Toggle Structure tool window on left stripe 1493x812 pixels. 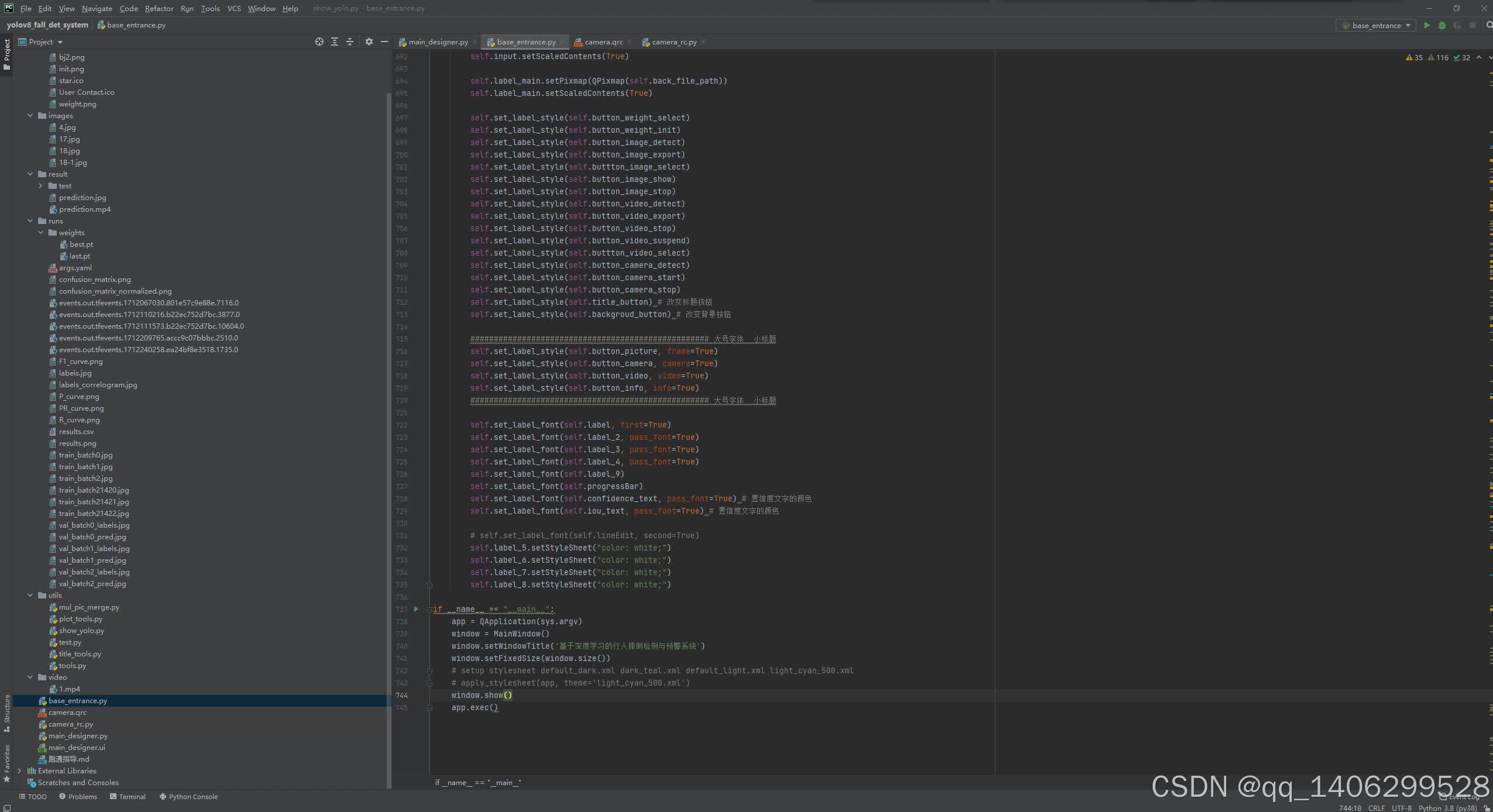click(6, 711)
